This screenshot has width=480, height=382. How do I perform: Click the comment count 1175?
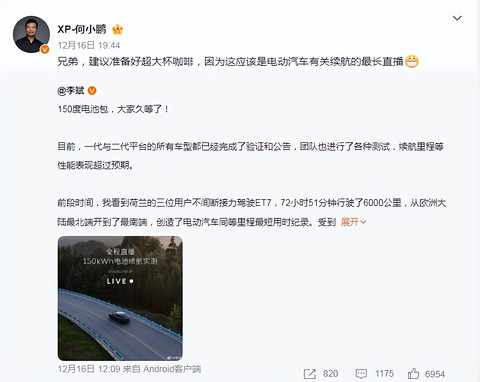[384, 374]
